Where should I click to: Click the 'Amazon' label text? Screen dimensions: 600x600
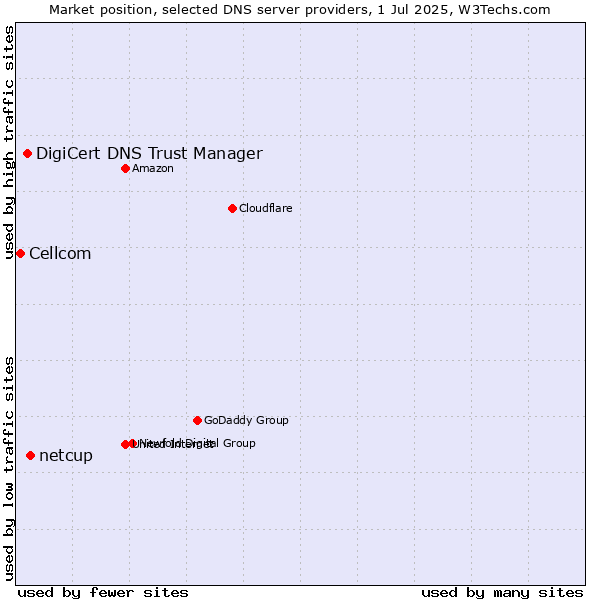coord(153,168)
